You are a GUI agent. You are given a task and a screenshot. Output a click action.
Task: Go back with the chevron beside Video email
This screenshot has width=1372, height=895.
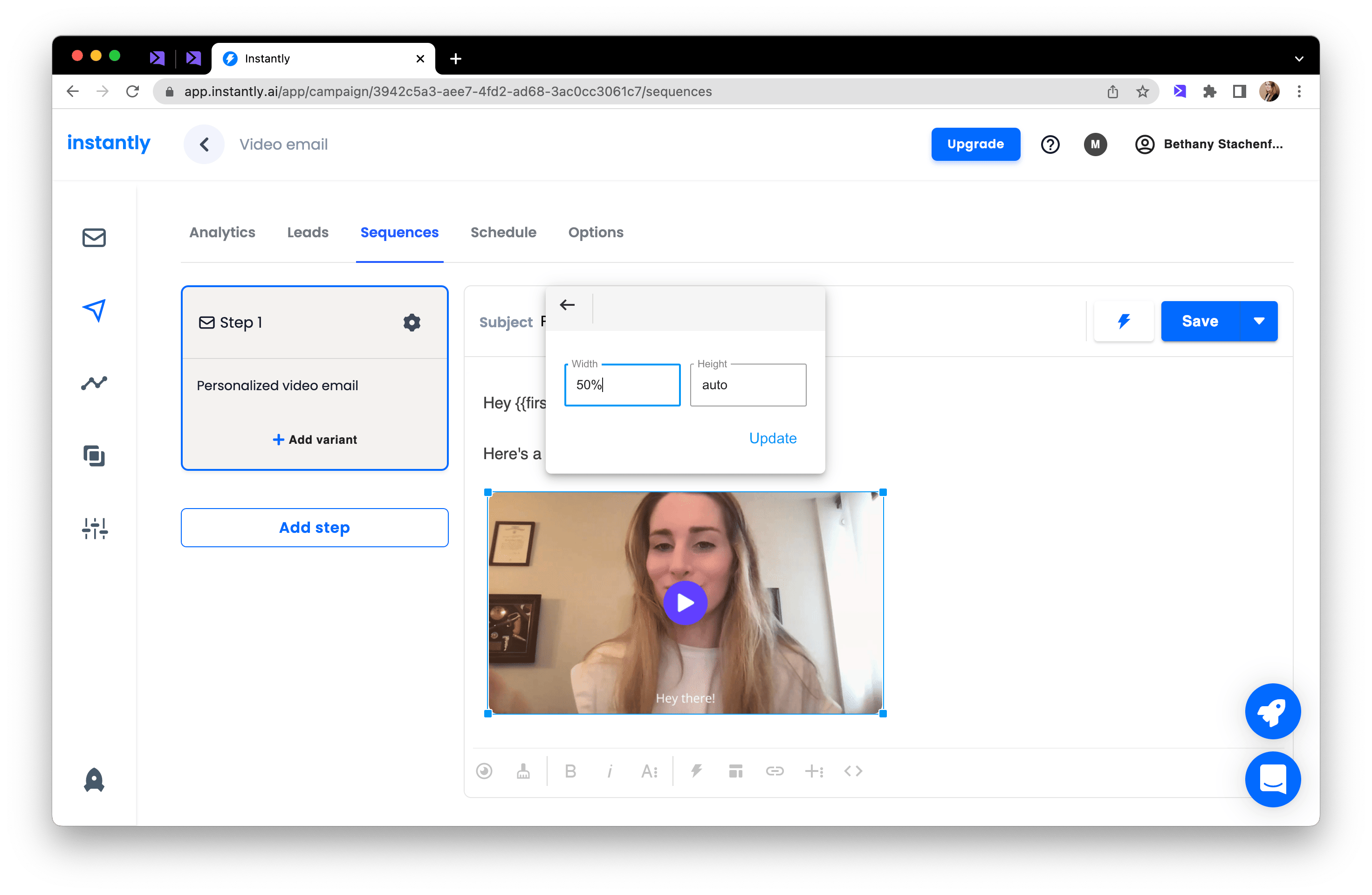coord(204,144)
